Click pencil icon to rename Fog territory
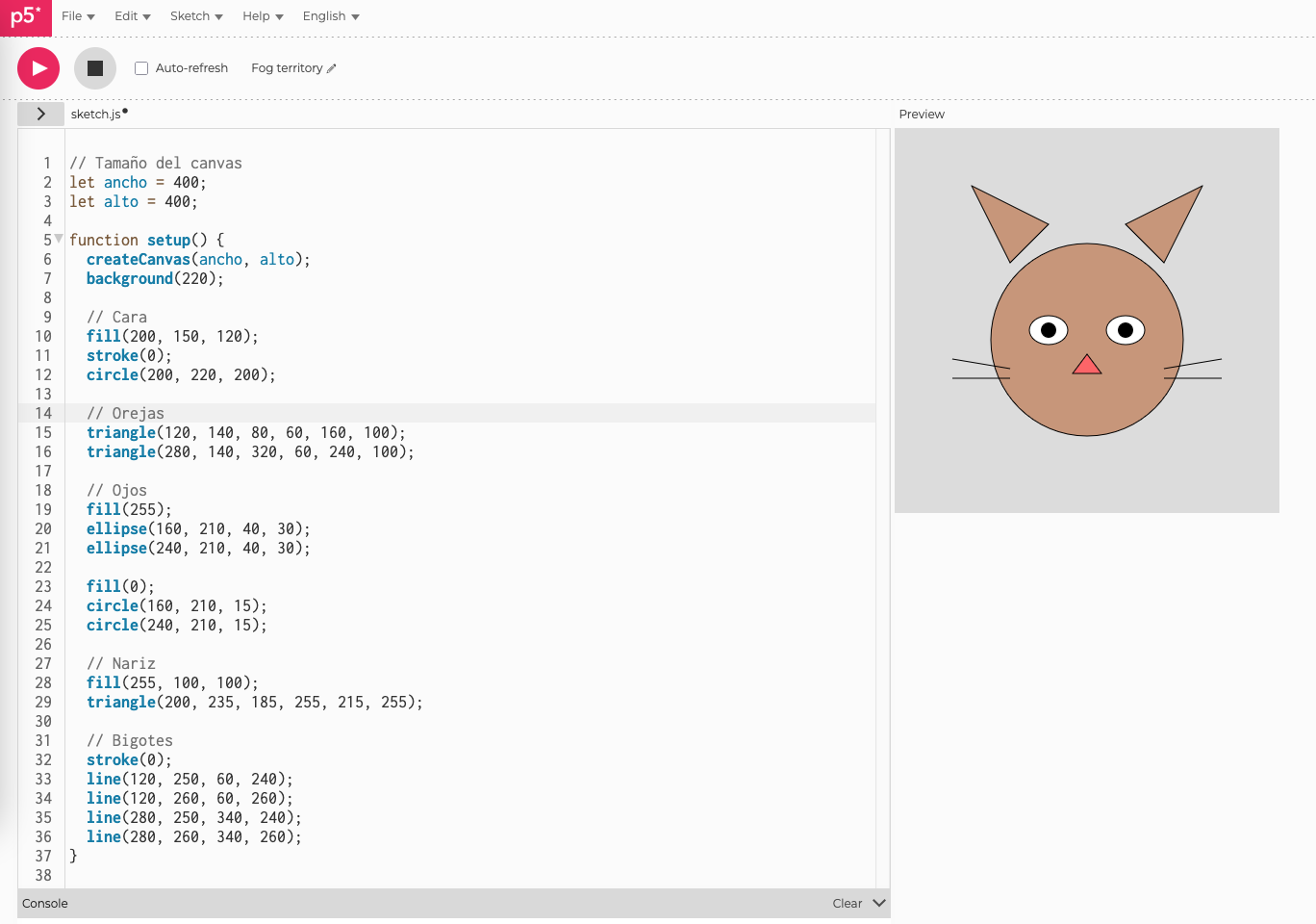1316x924 pixels. tap(332, 68)
